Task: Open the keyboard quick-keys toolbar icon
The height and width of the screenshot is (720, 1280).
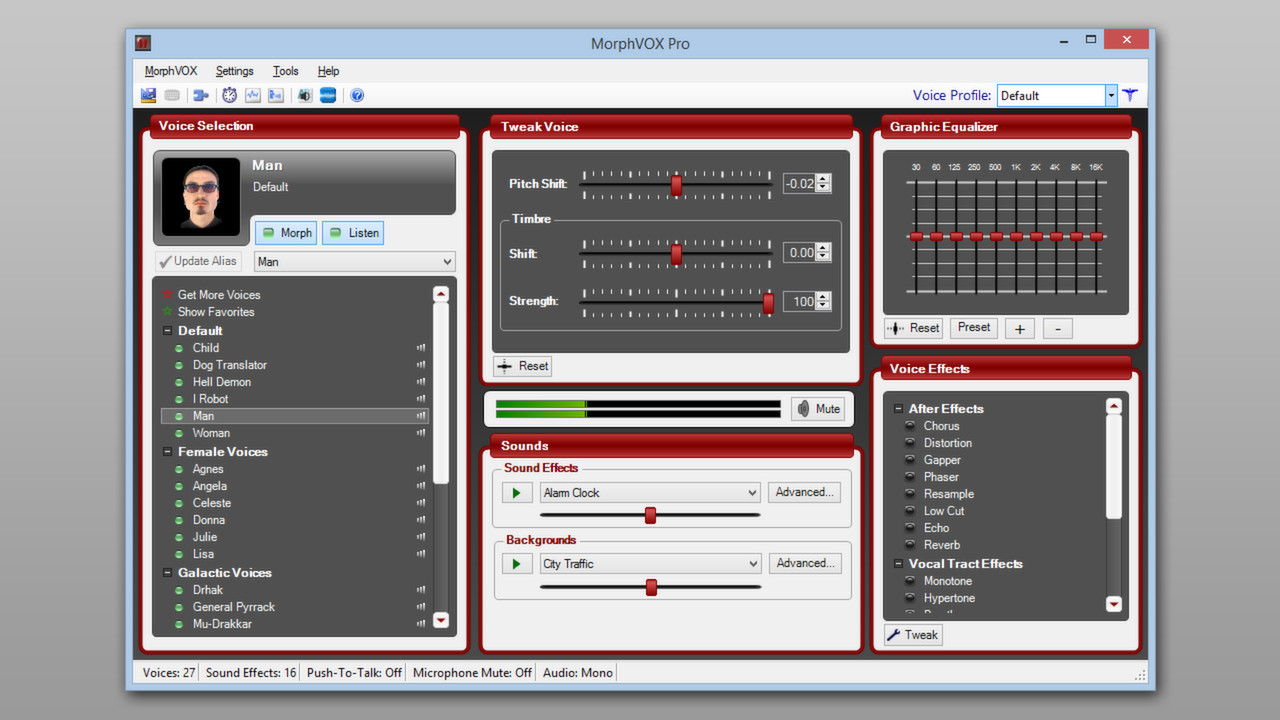Action: (172, 95)
